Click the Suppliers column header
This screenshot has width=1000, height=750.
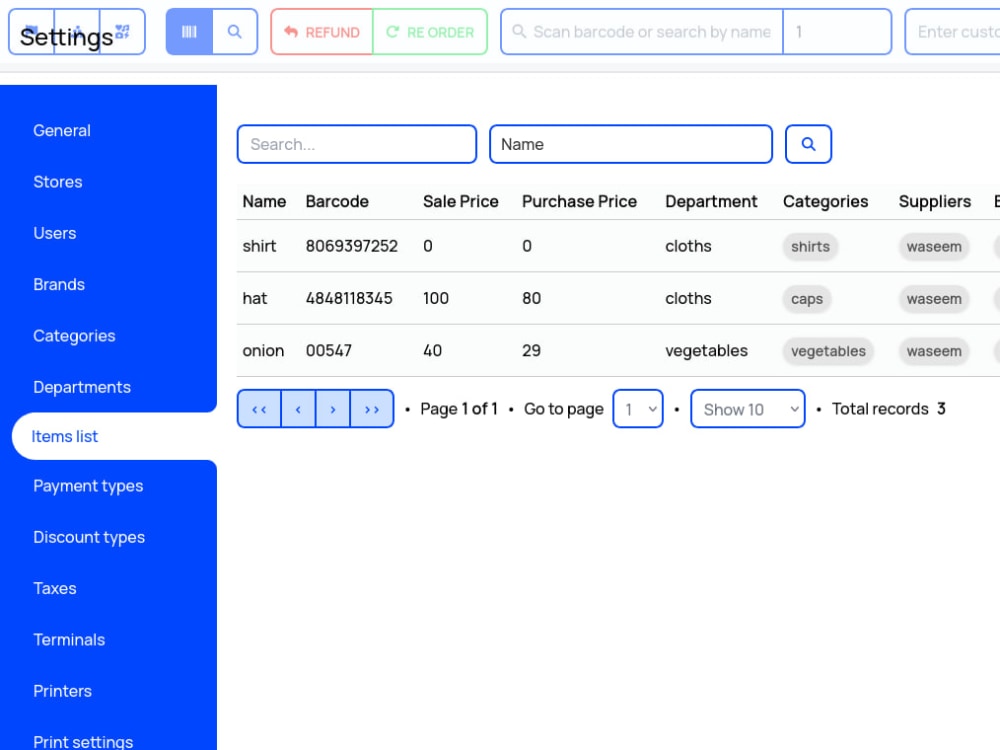pyautogui.click(x=934, y=202)
